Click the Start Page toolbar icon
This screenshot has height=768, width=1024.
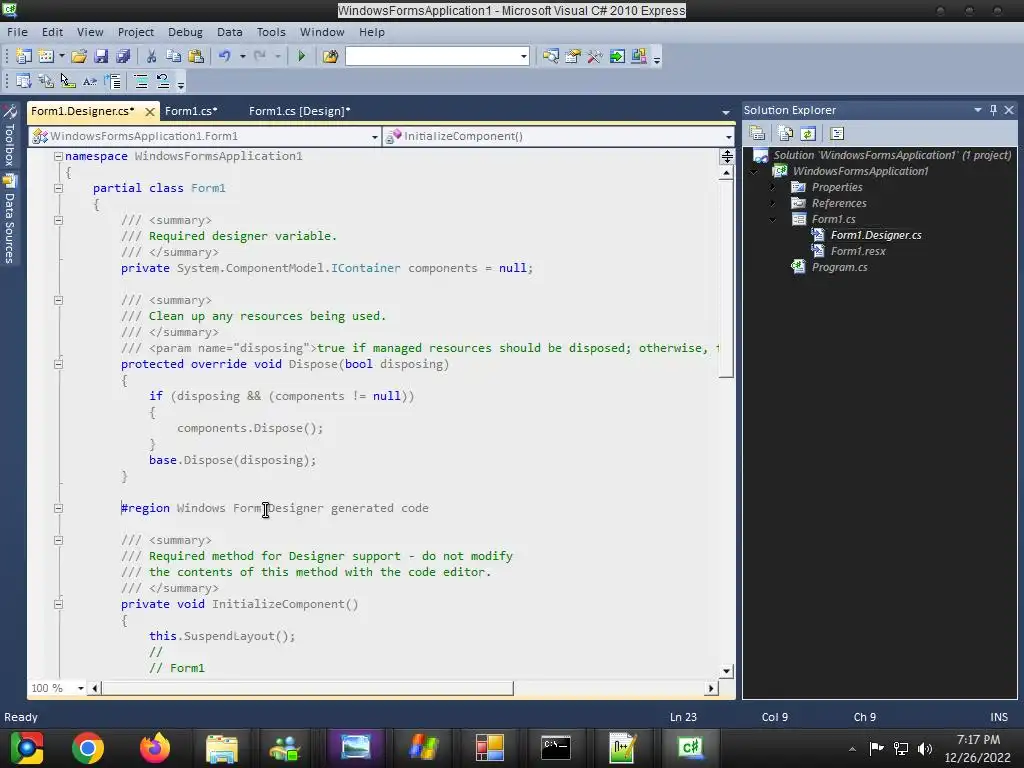click(x=616, y=56)
